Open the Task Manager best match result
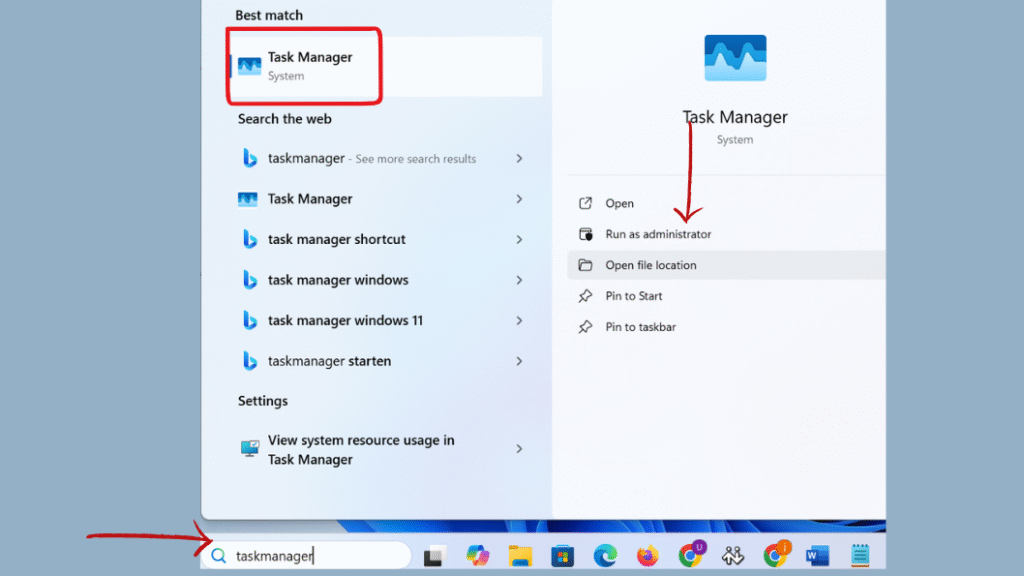 pos(385,67)
